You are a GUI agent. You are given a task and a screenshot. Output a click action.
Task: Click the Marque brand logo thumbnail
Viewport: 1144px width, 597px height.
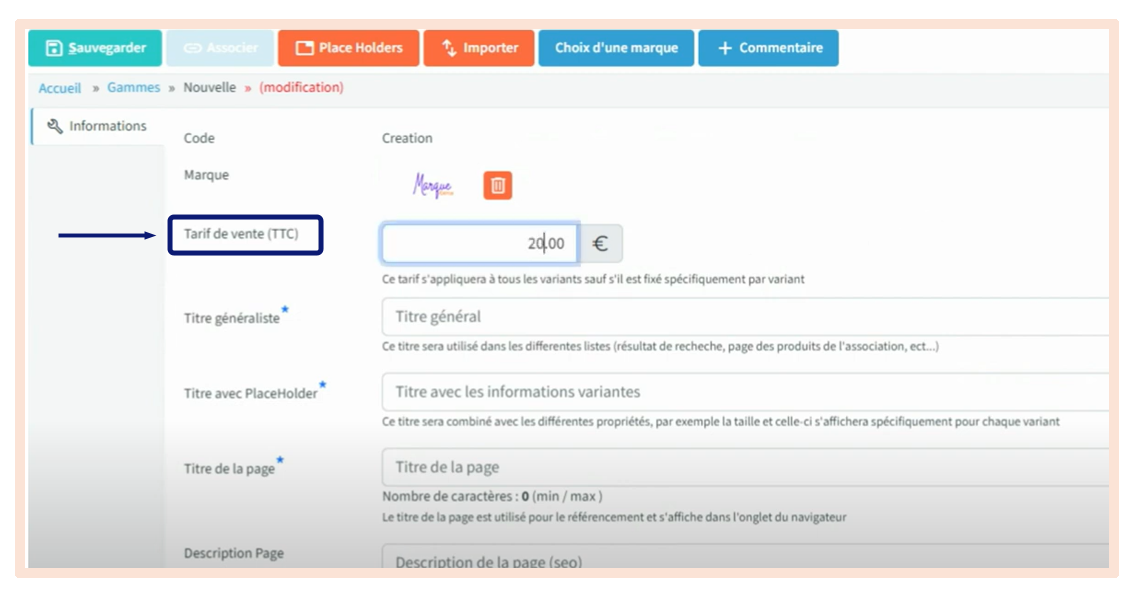(x=433, y=185)
